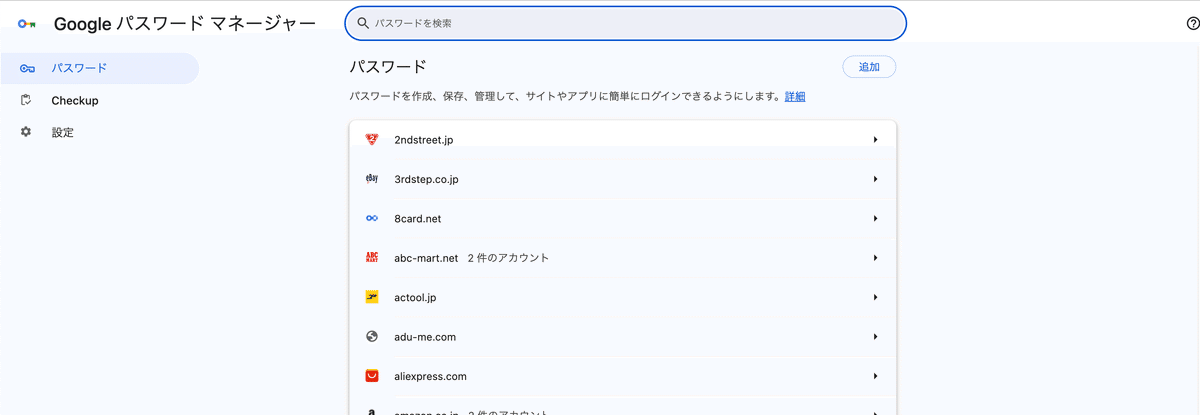1200x415 pixels.
Task: Click the adu-me.com globe favicon
Action: [372, 337]
